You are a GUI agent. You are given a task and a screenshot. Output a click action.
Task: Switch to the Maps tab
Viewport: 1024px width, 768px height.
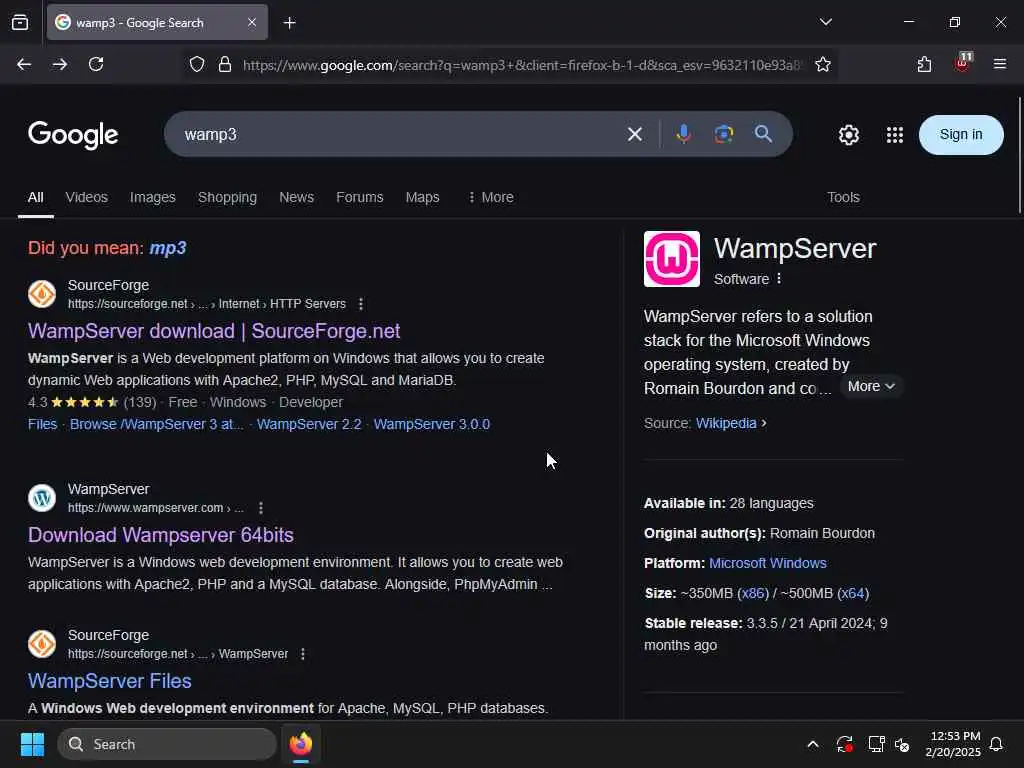pos(423,197)
